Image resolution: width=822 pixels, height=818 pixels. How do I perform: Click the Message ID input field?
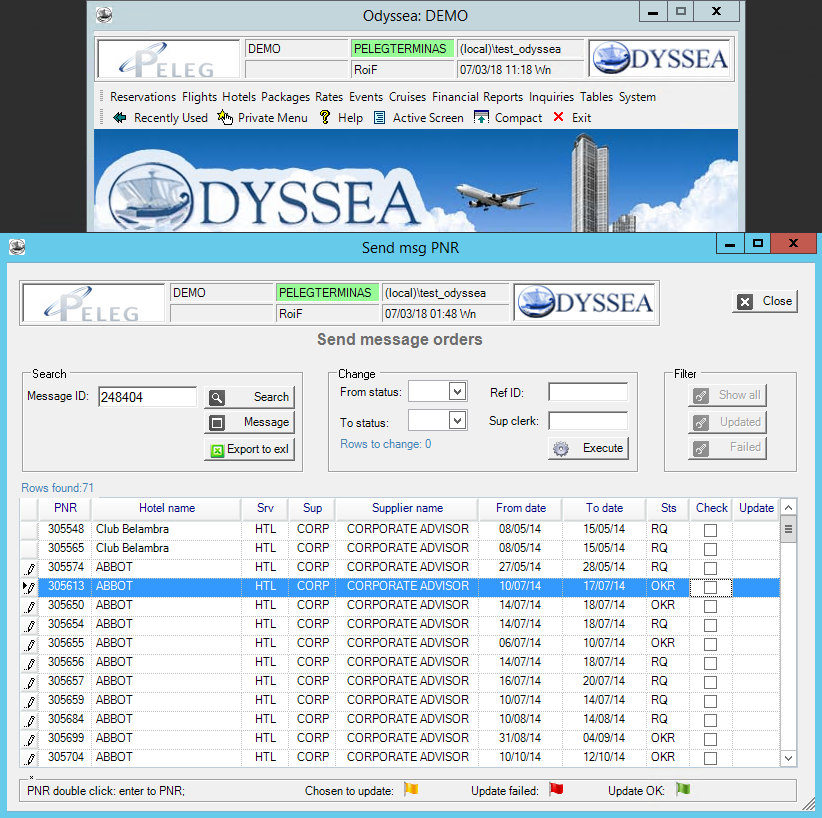(x=147, y=397)
